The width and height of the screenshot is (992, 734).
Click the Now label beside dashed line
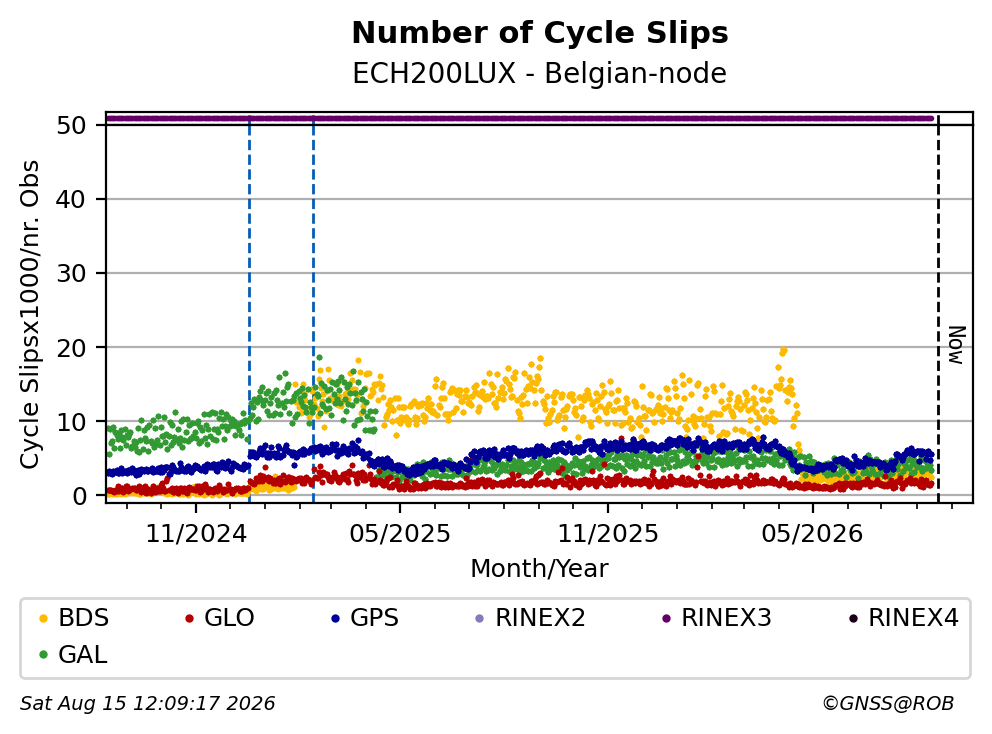(957, 345)
